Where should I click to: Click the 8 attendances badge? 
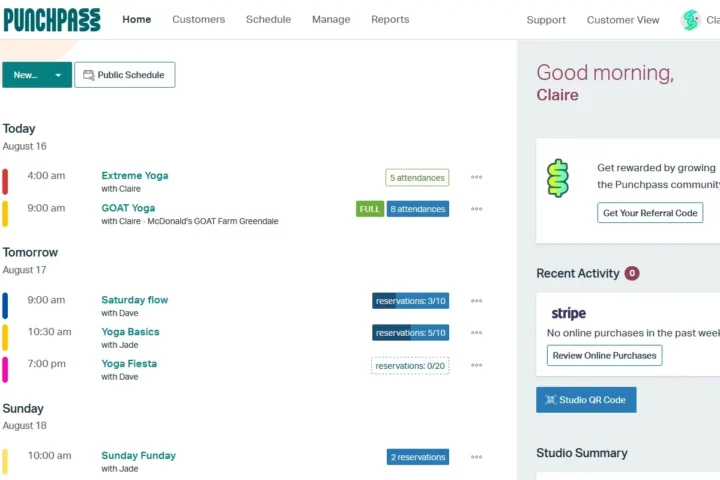tap(418, 209)
